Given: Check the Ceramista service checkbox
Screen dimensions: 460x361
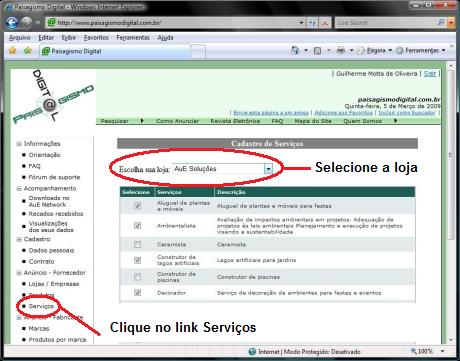Looking at the screenshot, I should [137, 245].
